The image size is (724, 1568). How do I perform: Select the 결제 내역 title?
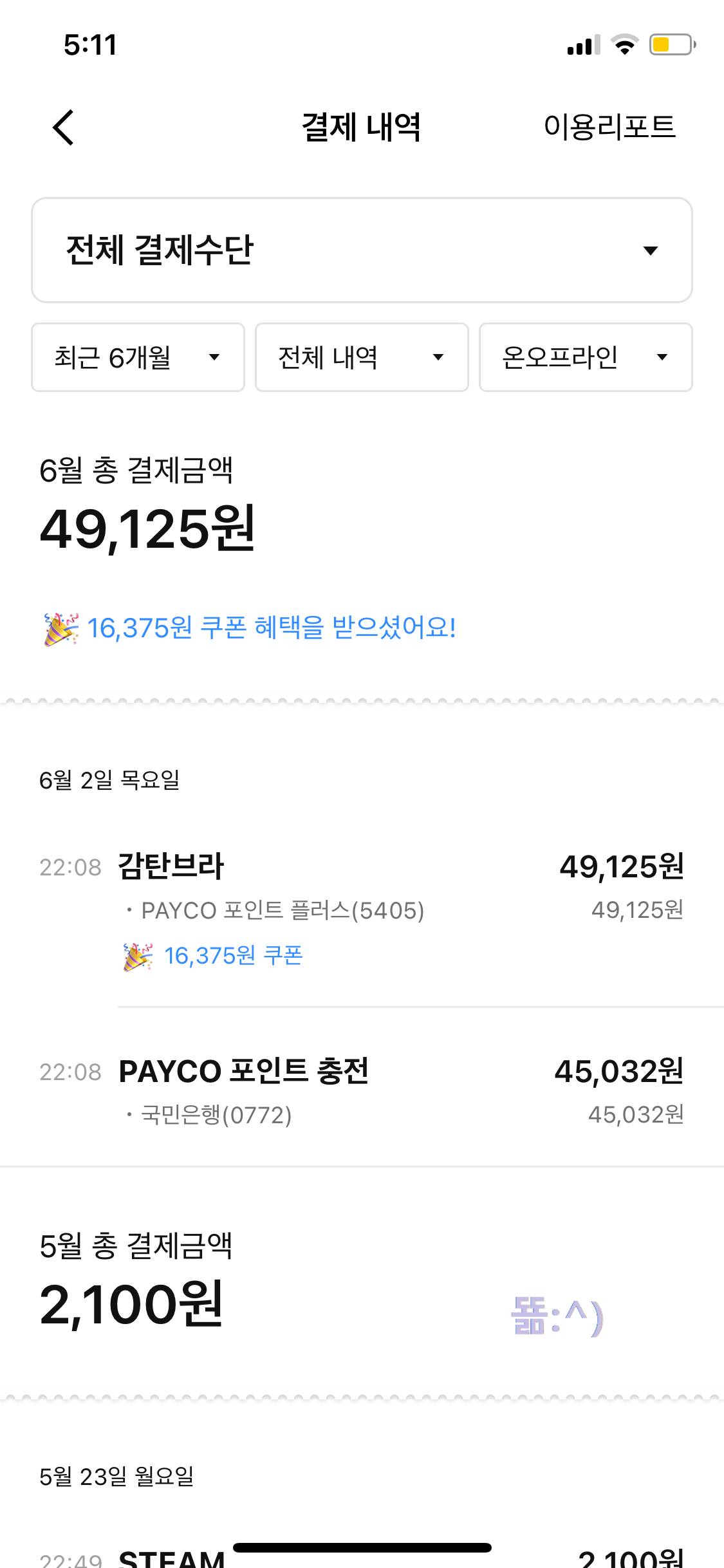tap(362, 126)
